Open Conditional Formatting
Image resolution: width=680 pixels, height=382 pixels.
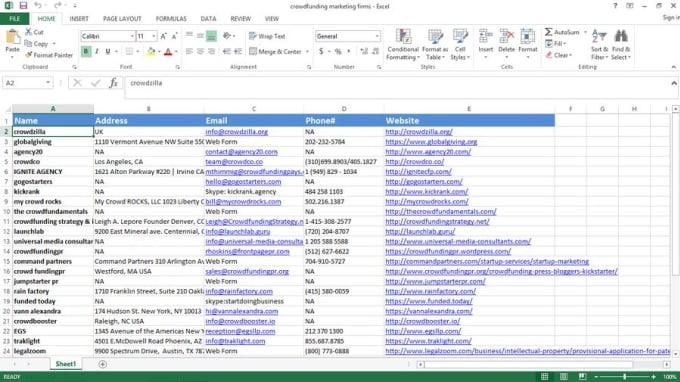403,44
